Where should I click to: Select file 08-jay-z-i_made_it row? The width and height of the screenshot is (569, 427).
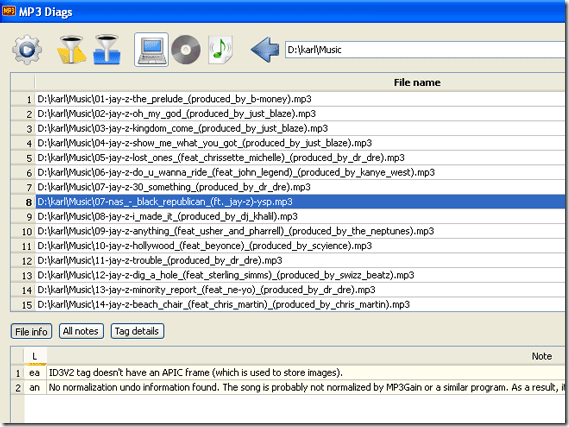(300, 217)
